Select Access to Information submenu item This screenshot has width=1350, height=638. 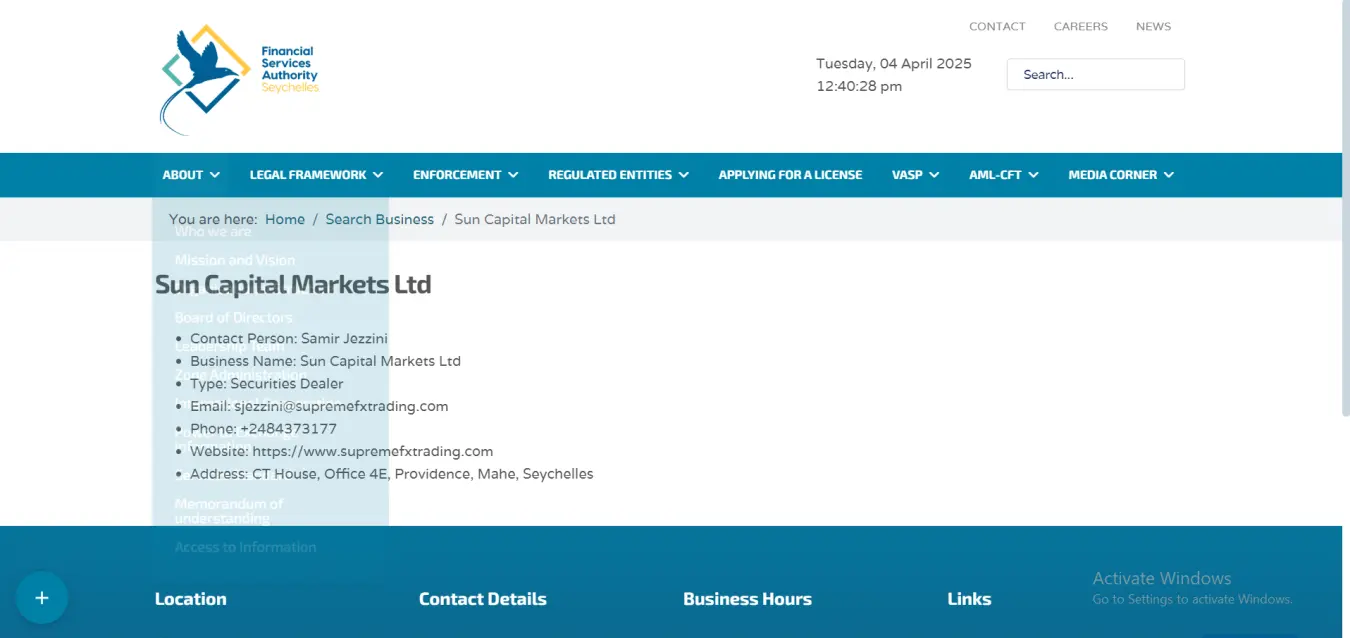coord(245,547)
